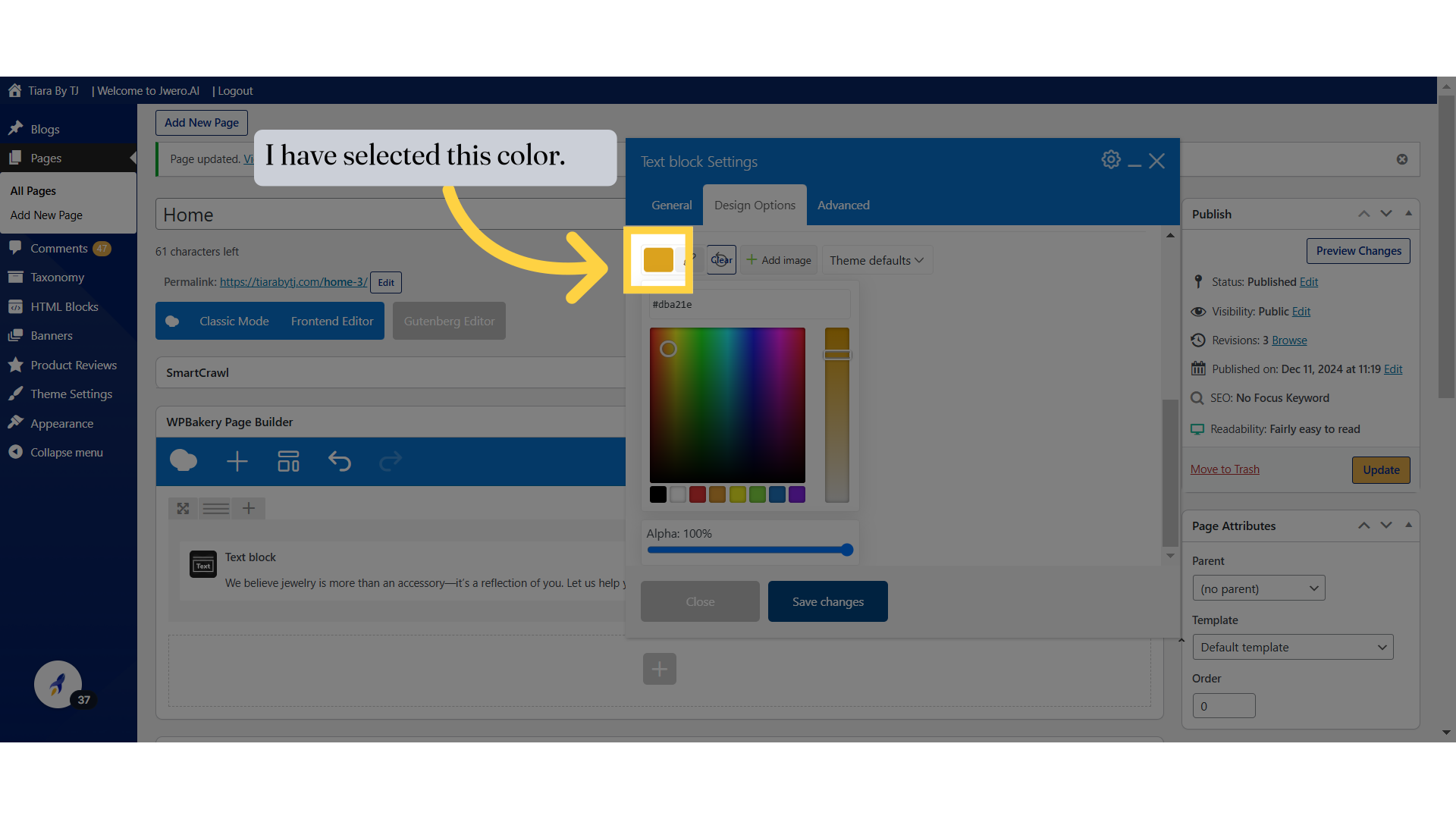Click the Preview Changes button

[x=1357, y=251]
